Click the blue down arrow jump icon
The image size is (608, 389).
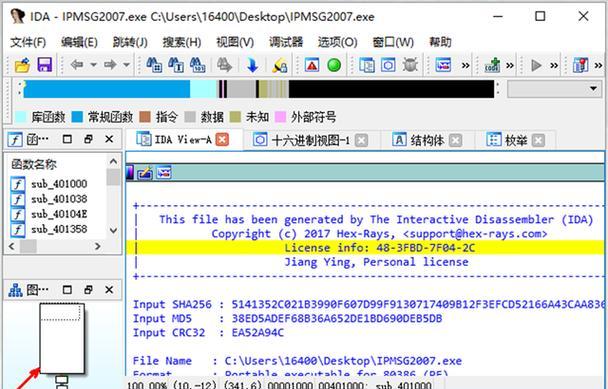[x=252, y=65]
